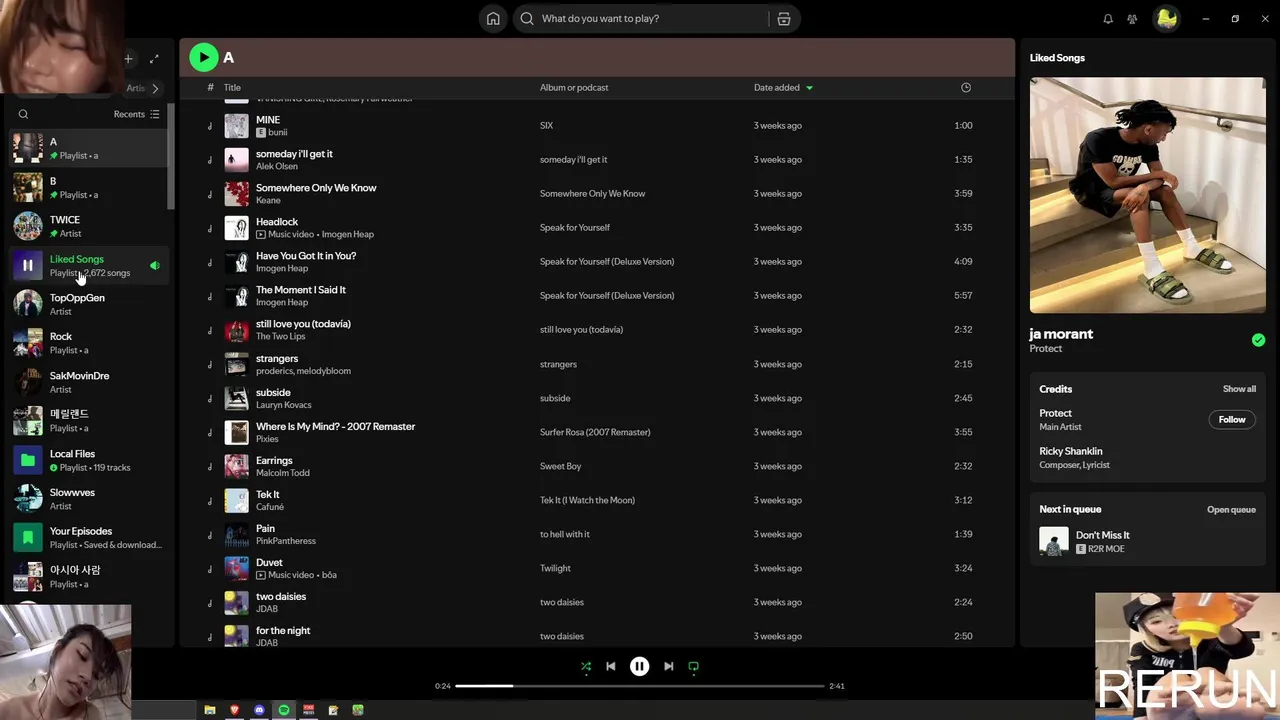Play playlist A with green button

(x=204, y=58)
